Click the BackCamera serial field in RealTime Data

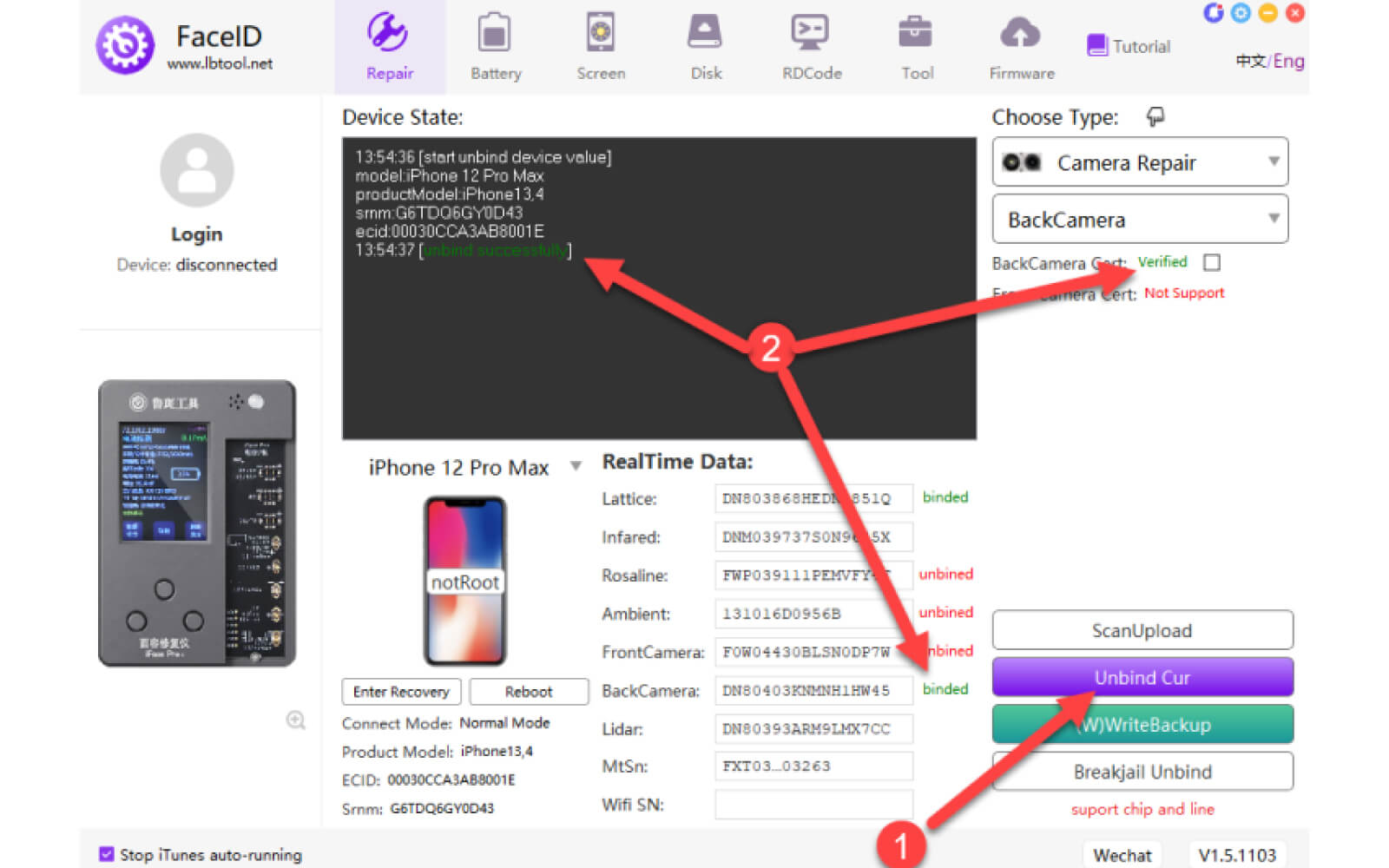pos(814,690)
